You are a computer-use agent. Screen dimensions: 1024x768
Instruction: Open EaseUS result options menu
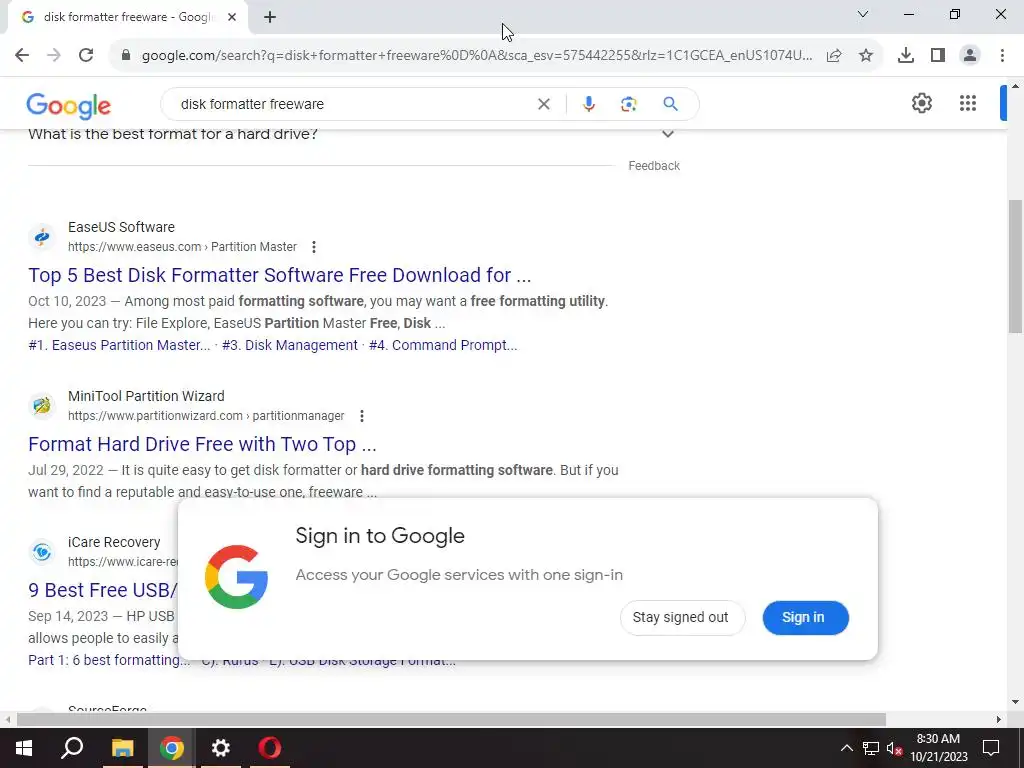[314, 247]
